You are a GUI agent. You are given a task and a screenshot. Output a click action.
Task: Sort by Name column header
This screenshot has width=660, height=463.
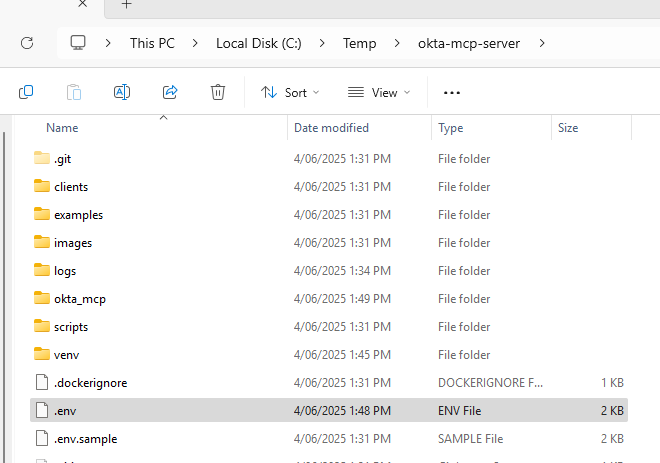[62, 128]
